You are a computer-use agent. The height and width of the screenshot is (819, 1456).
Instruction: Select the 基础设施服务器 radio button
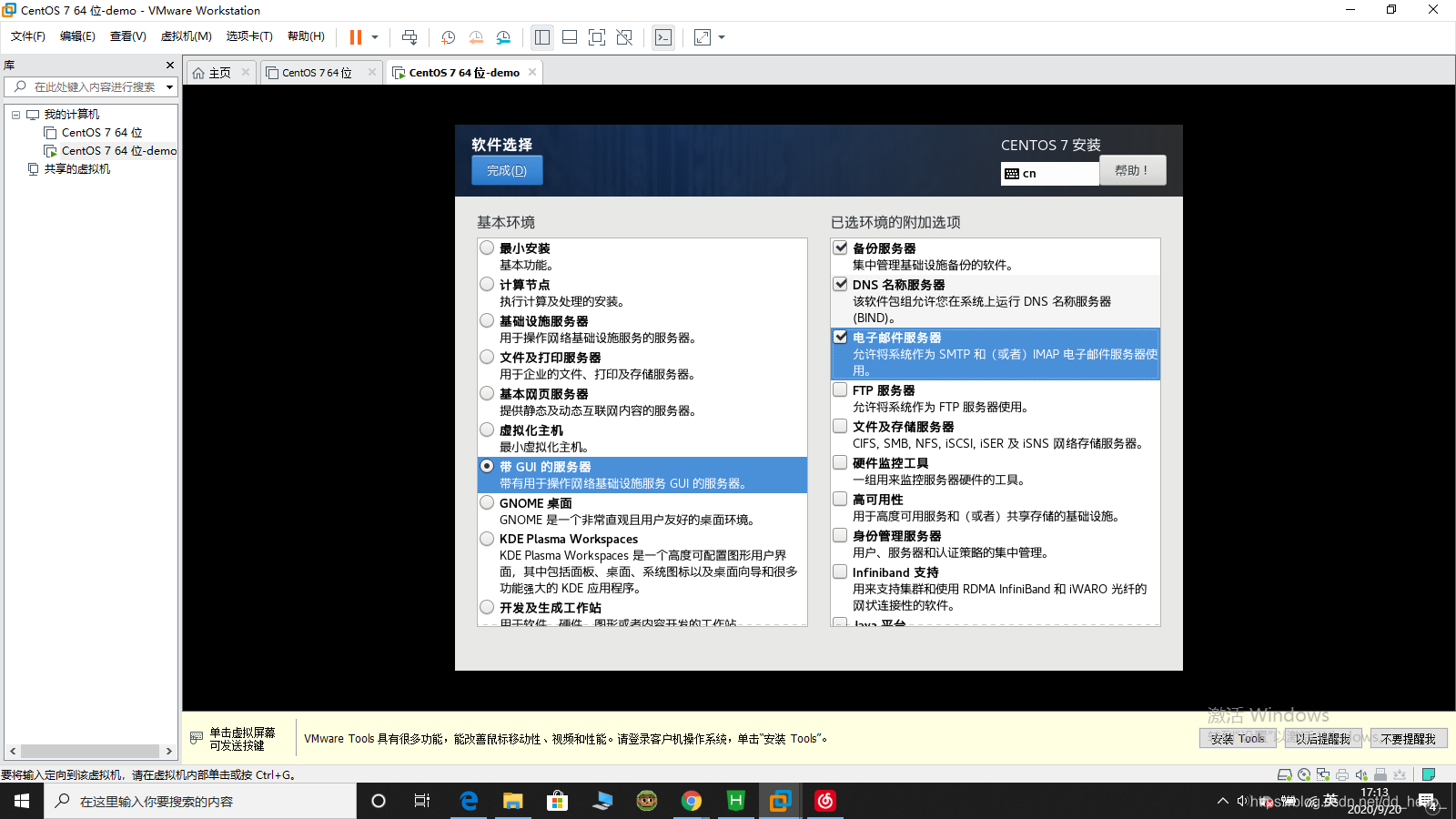click(x=487, y=320)
